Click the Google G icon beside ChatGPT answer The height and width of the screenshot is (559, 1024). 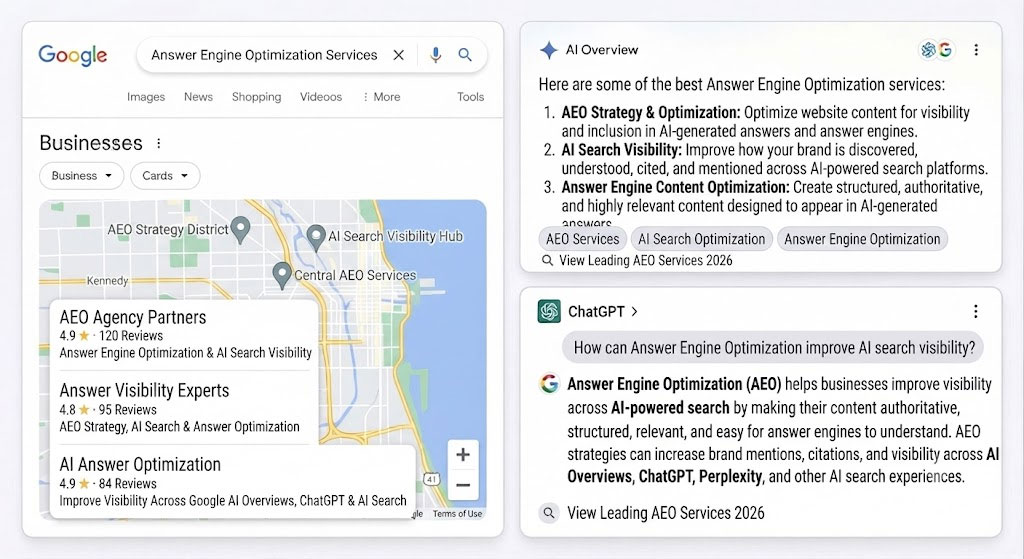tap(549, 383)
